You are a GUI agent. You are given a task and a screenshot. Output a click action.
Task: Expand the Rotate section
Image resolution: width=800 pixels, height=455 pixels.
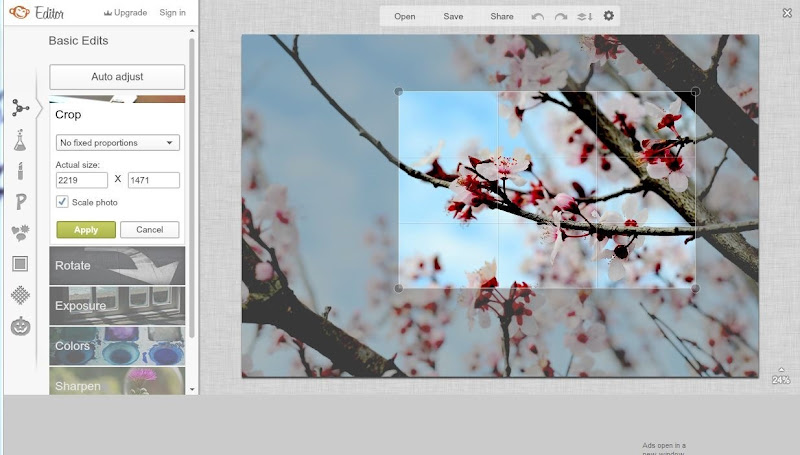117,266
